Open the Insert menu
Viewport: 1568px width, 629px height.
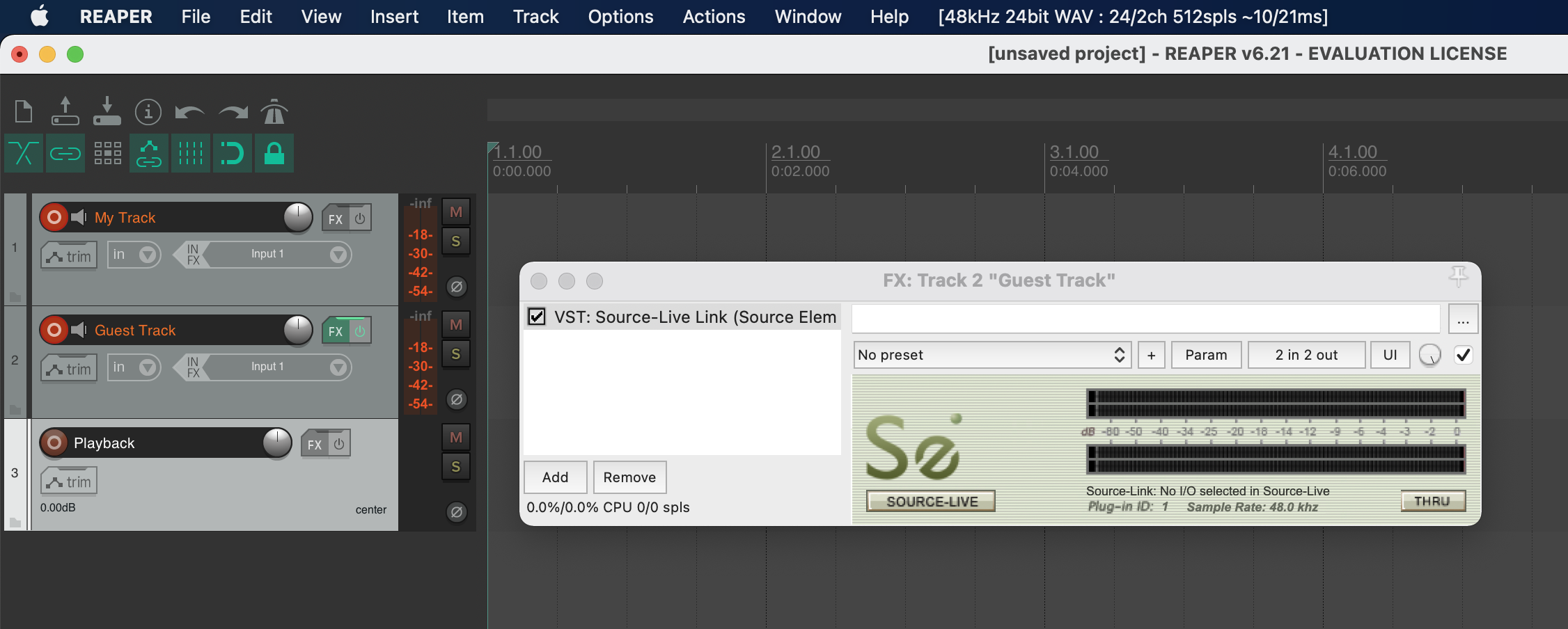click(394, 17)
